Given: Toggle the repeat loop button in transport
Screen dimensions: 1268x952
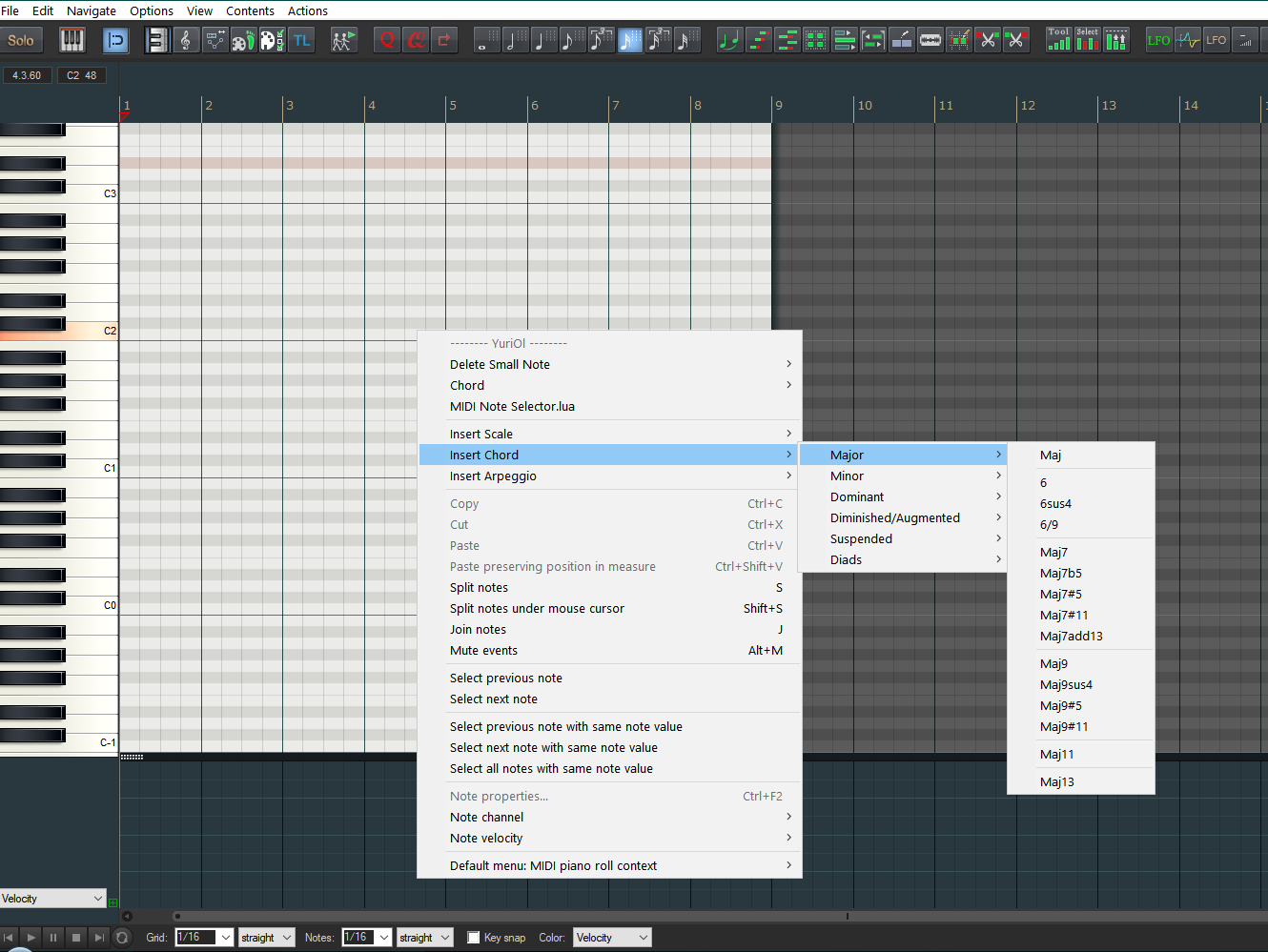Looking at the screenshot, I should (122, 938).
